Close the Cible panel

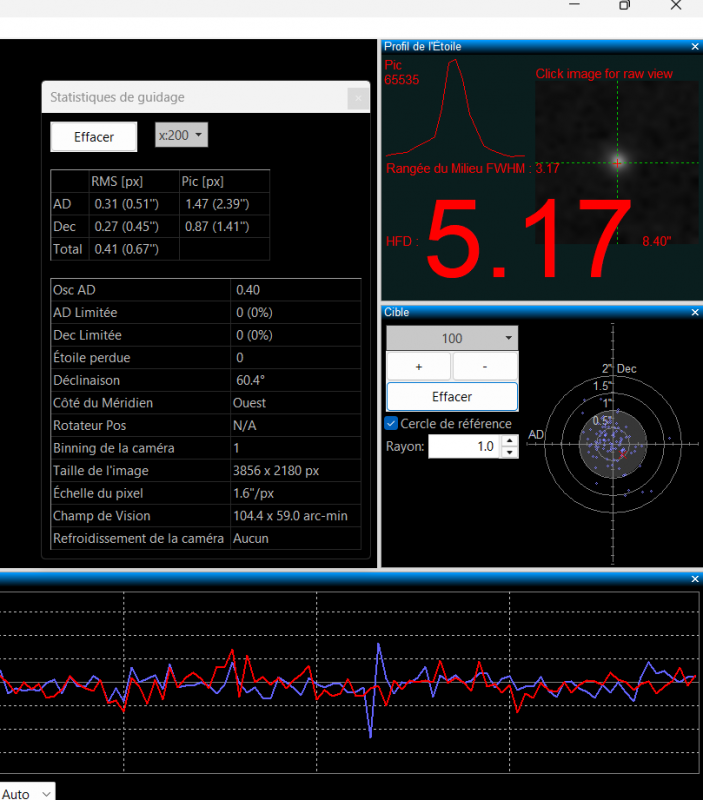click(695, 312)
